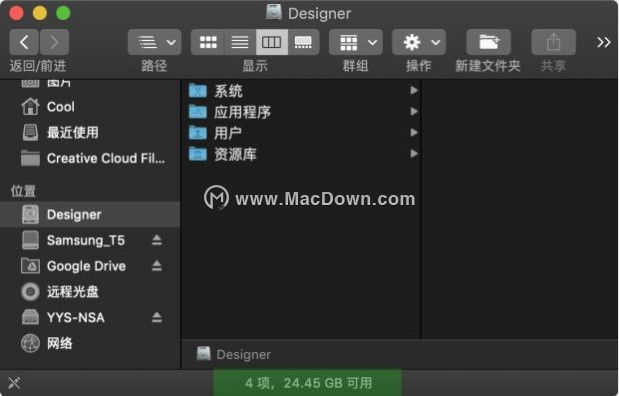Minimize window with yellow button
This screenshot has width=619, height=396.
(40, 13)
